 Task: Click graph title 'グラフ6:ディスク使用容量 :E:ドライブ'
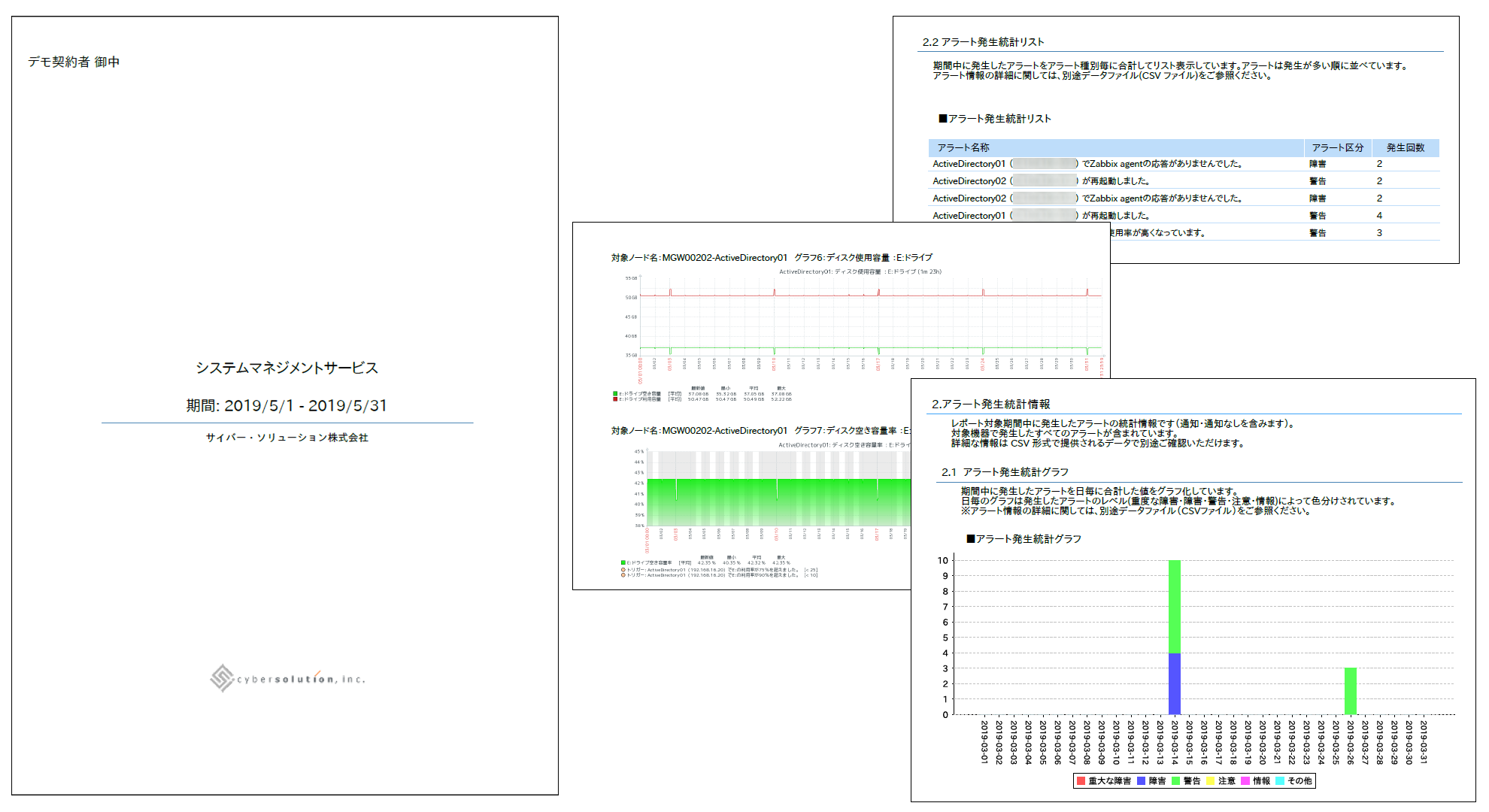[x=863, y=258]
